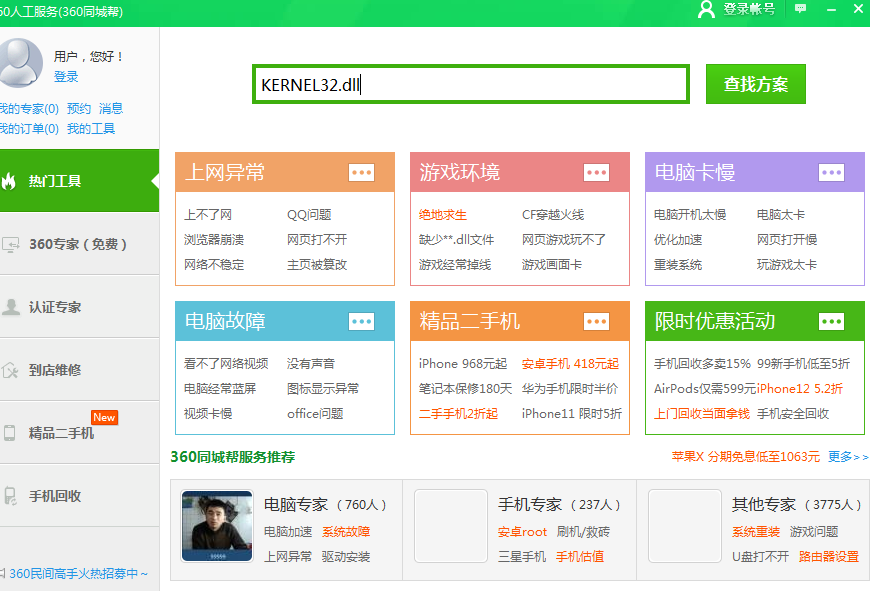870x591 pixels.
Task: Open the 没有声音 entry
Action: 311,363
